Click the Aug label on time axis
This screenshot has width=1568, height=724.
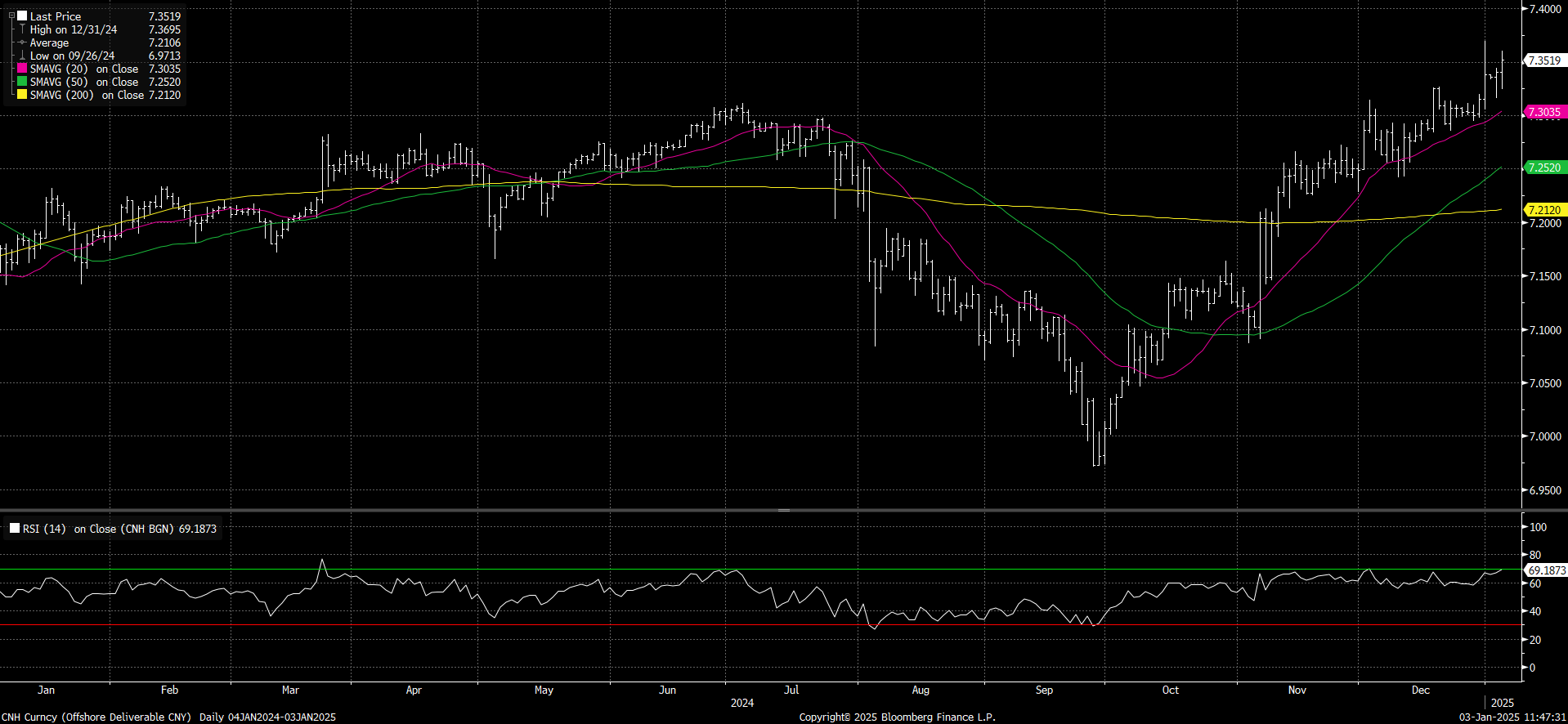click(x=921, y=690)
